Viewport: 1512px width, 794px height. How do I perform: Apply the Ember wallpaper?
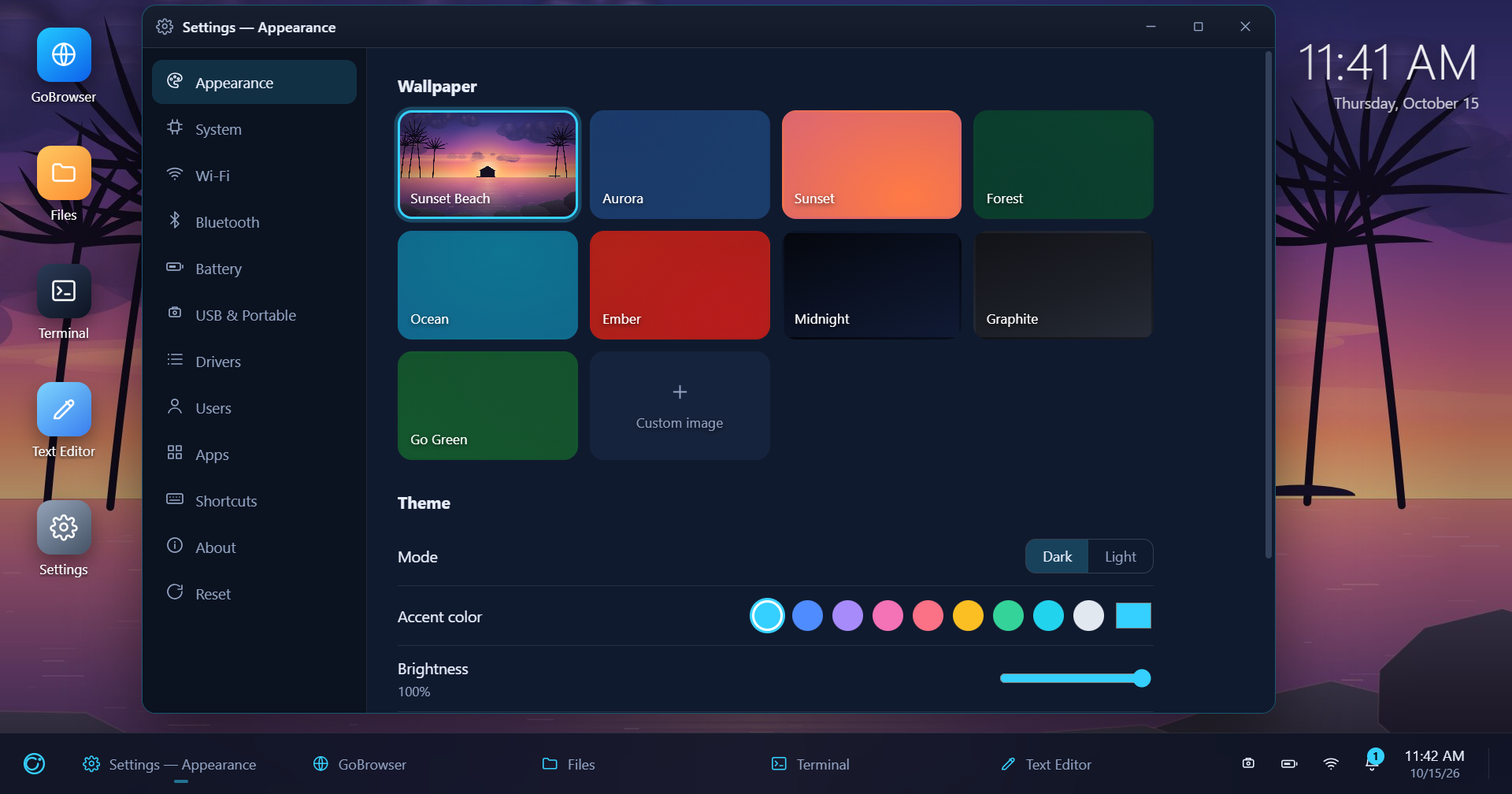680,285
